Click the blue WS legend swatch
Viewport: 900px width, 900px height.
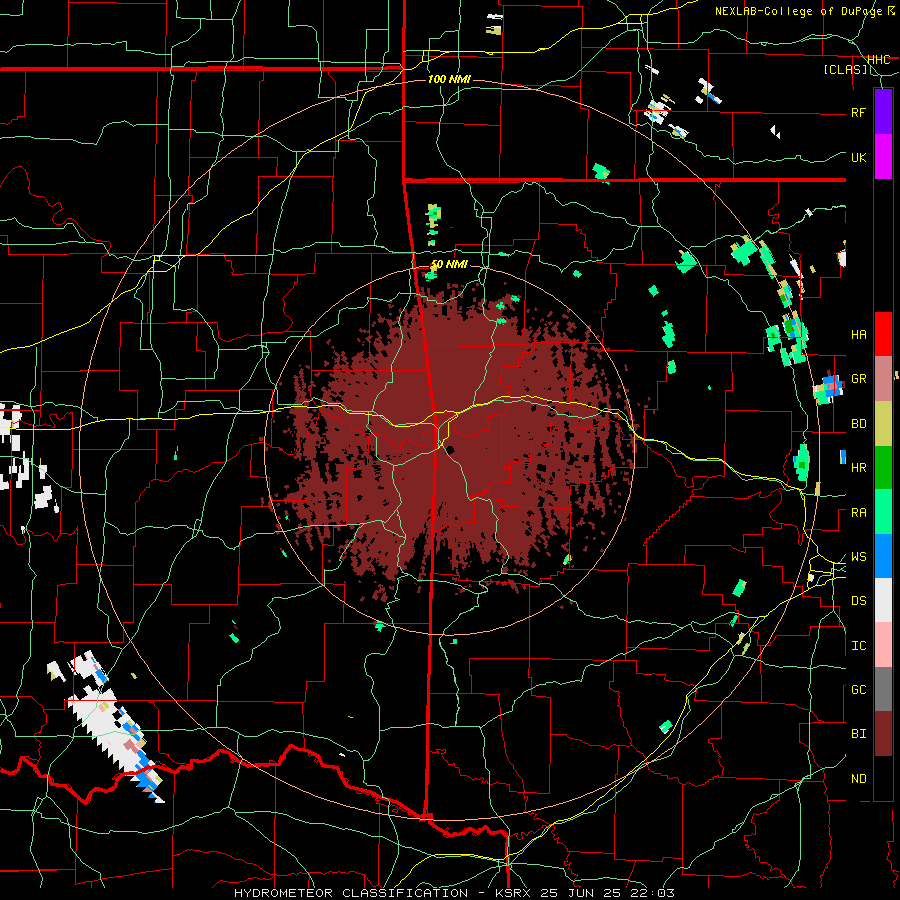pyautogui.click(x=883, y=556)
